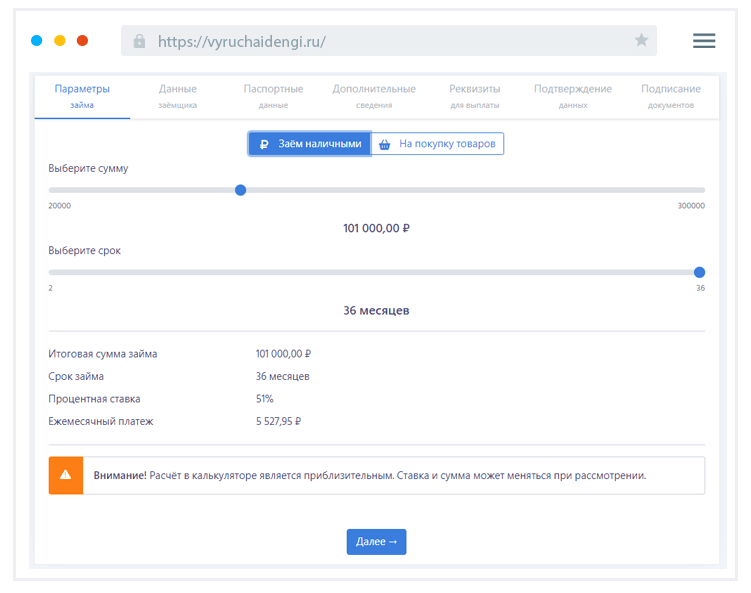Viewport: 751px width, 593px height.
Task: Open the Параметры займа tab
Action: click(x=82, y=96)
